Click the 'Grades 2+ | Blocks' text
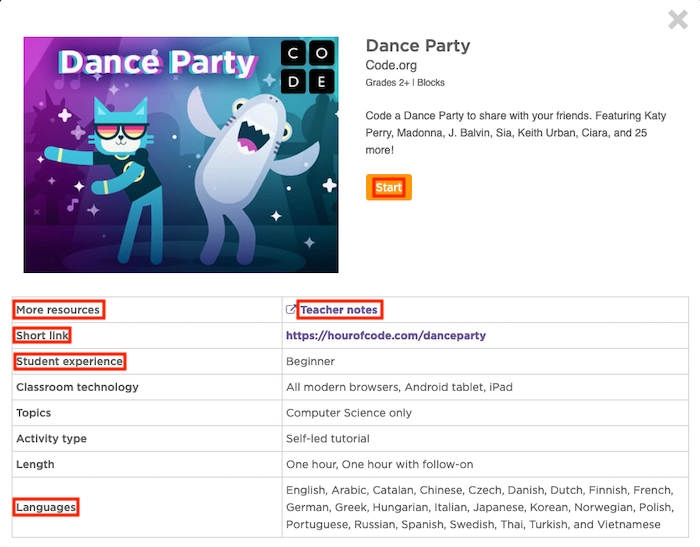Screen dimensions: 700x547 (x=405, y=83)
